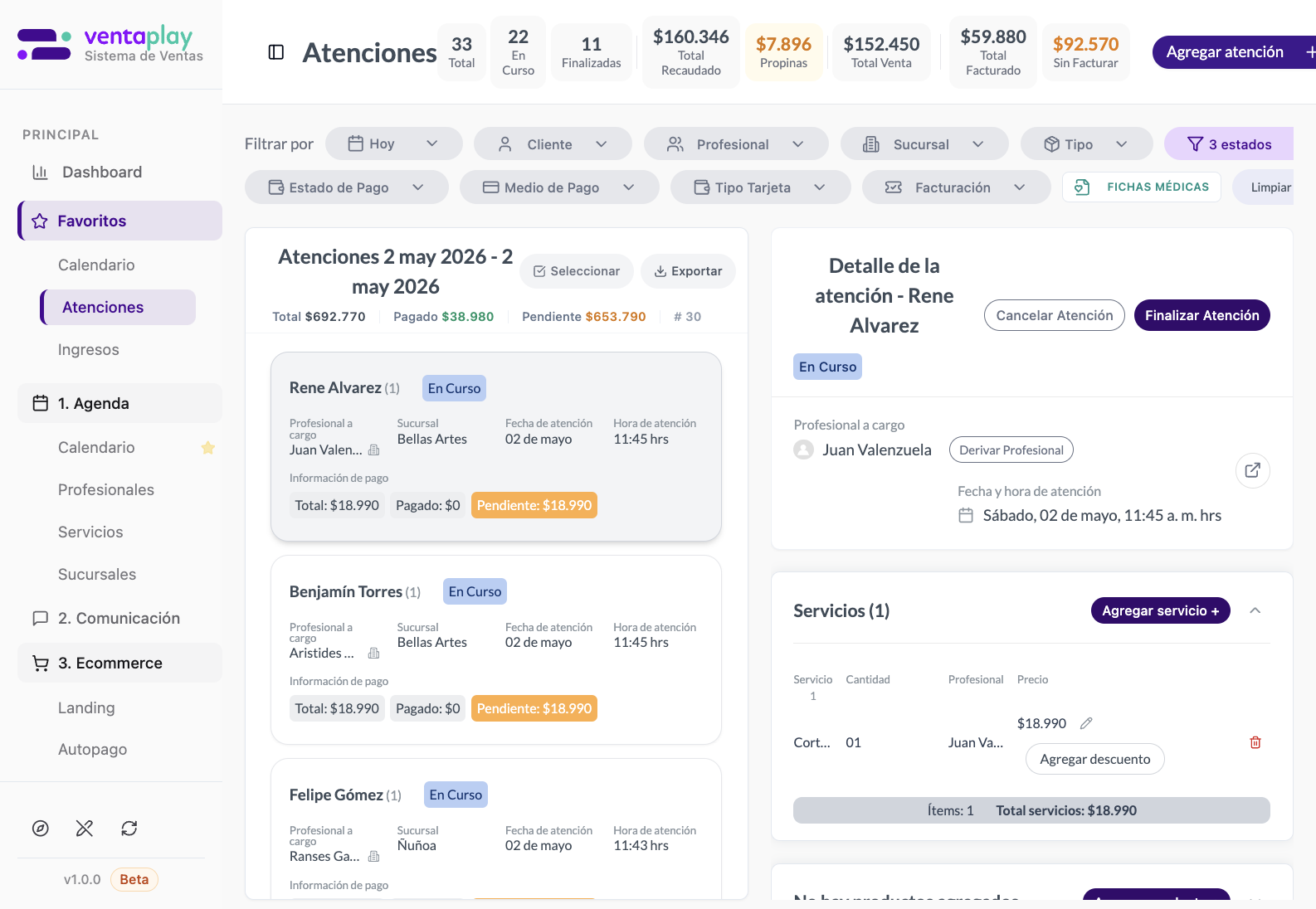Open the Tipo Tarjeta dropdown

(x=761, y=187)
